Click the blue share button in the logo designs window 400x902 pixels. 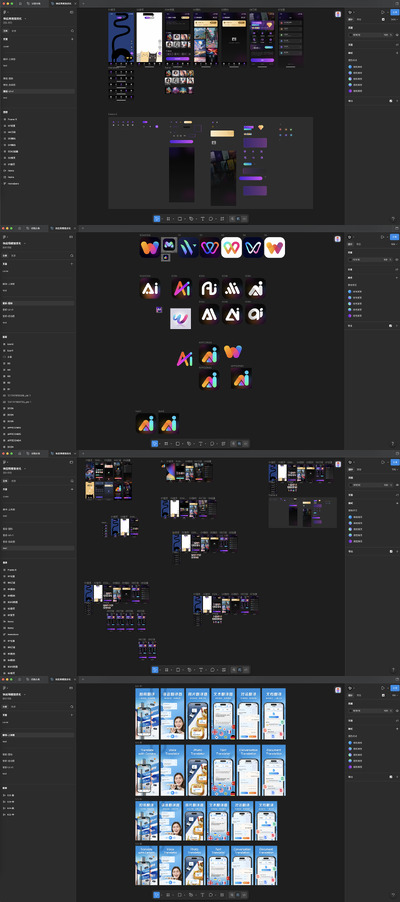click(x=394, y=237)
